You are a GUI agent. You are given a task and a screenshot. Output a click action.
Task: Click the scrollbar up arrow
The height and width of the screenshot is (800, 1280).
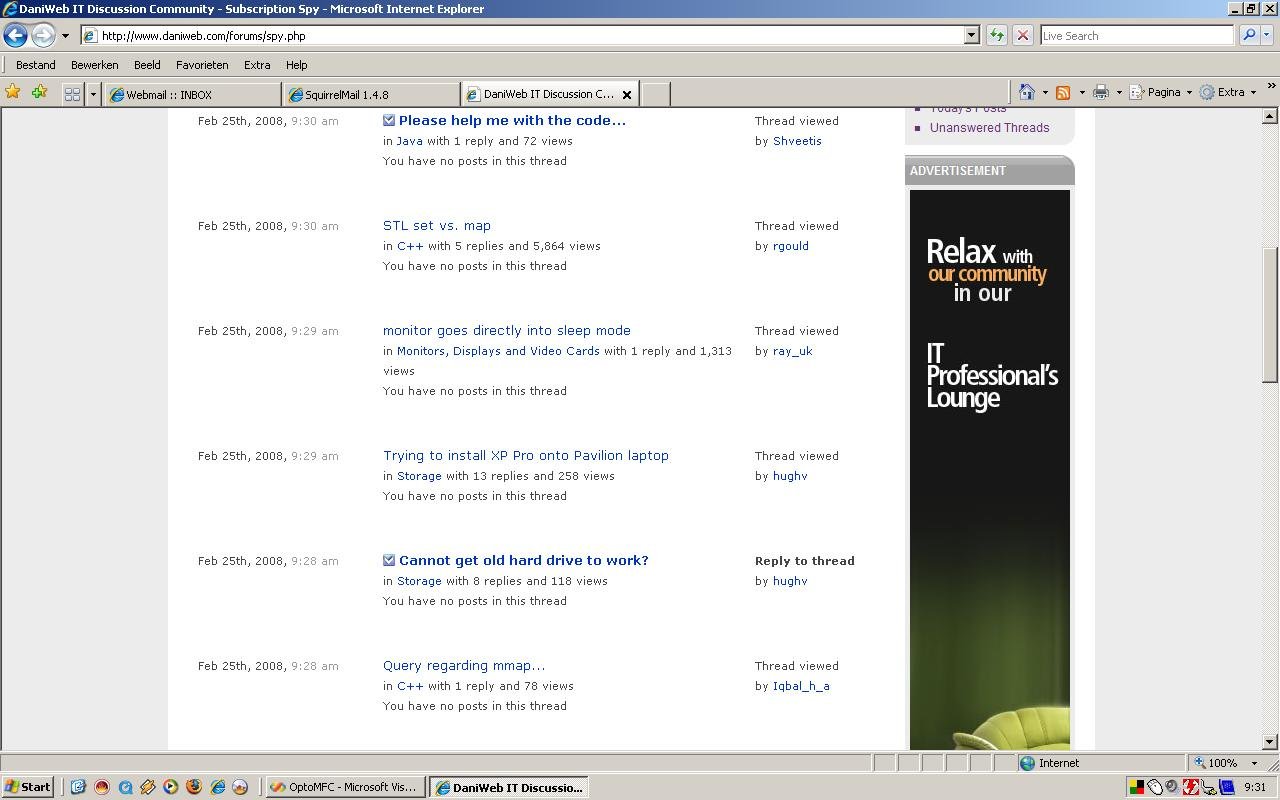[x=1270, y=116]
